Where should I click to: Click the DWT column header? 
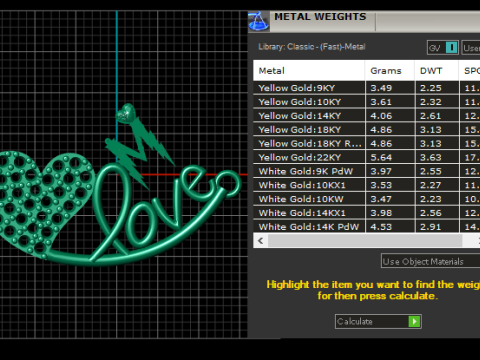pyautogui.click(x=437, y=71)
